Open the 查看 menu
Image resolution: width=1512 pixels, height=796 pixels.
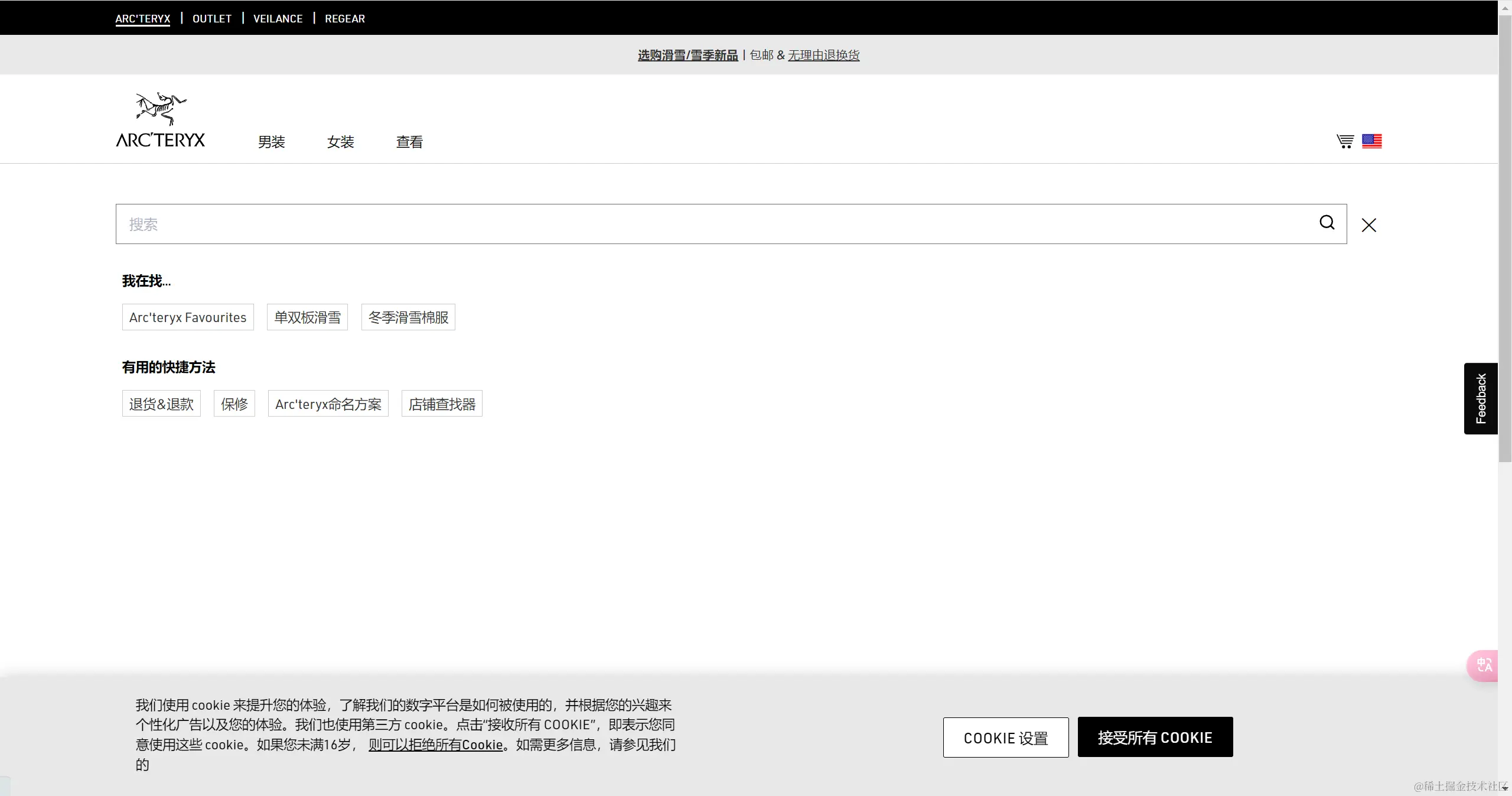pos(409,142)
